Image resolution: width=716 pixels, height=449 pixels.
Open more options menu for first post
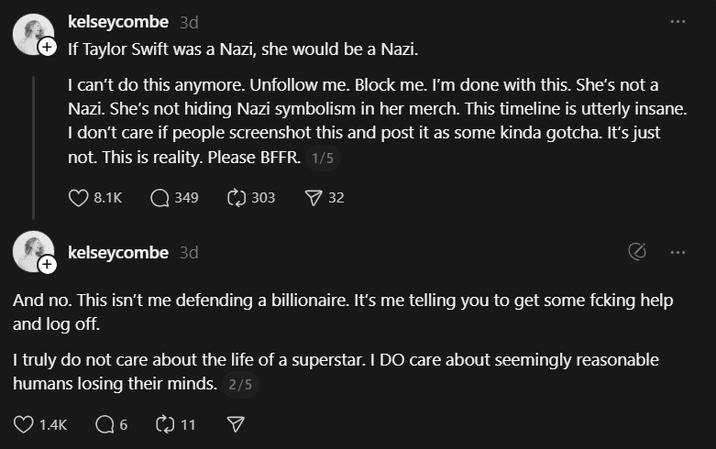pyautogui.click(x=679, y=21)
